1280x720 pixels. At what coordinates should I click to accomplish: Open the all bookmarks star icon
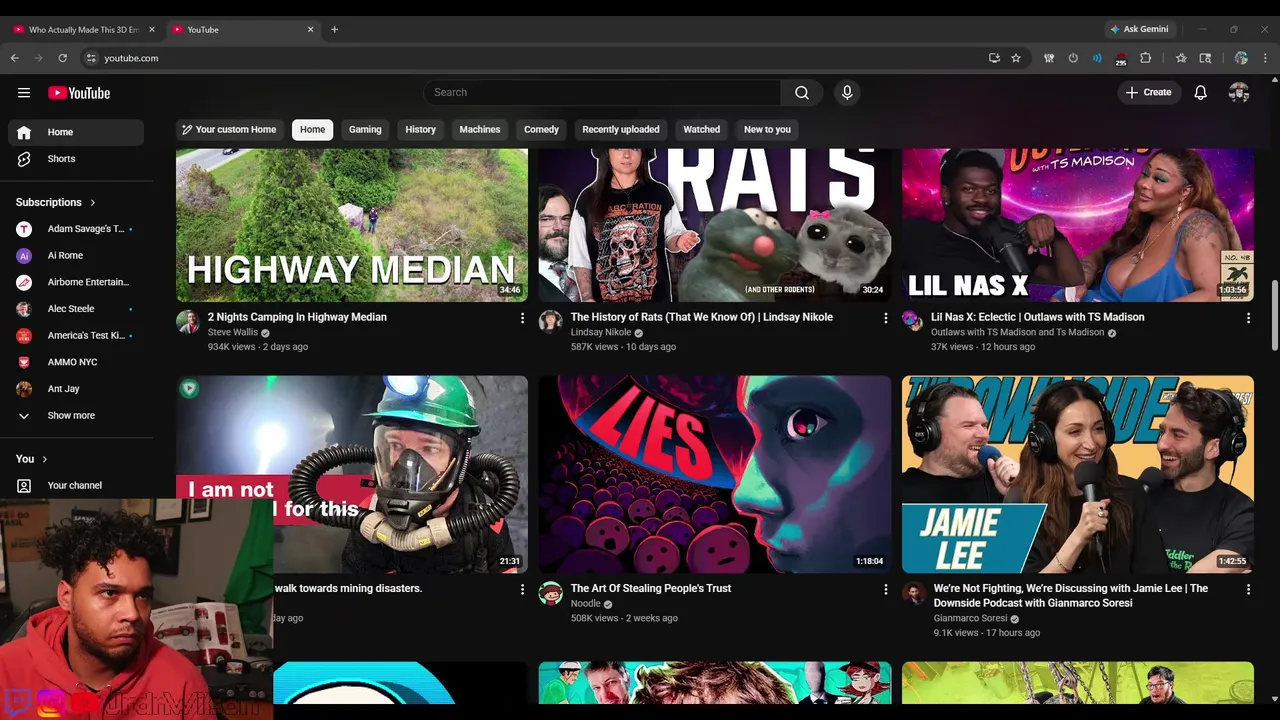coord(1181,58)
